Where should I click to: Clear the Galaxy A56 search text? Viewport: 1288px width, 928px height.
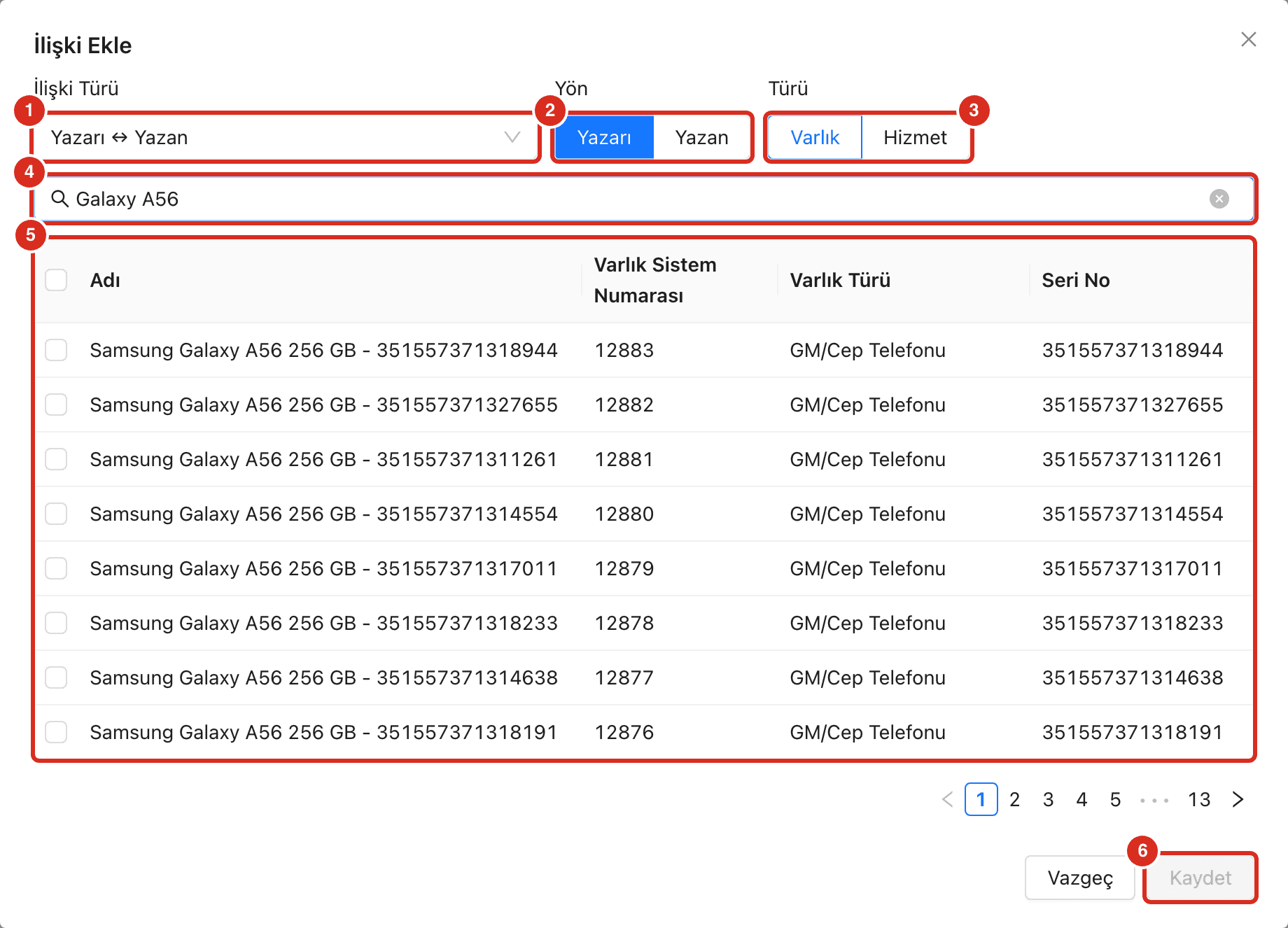(x=1219, y=199)
